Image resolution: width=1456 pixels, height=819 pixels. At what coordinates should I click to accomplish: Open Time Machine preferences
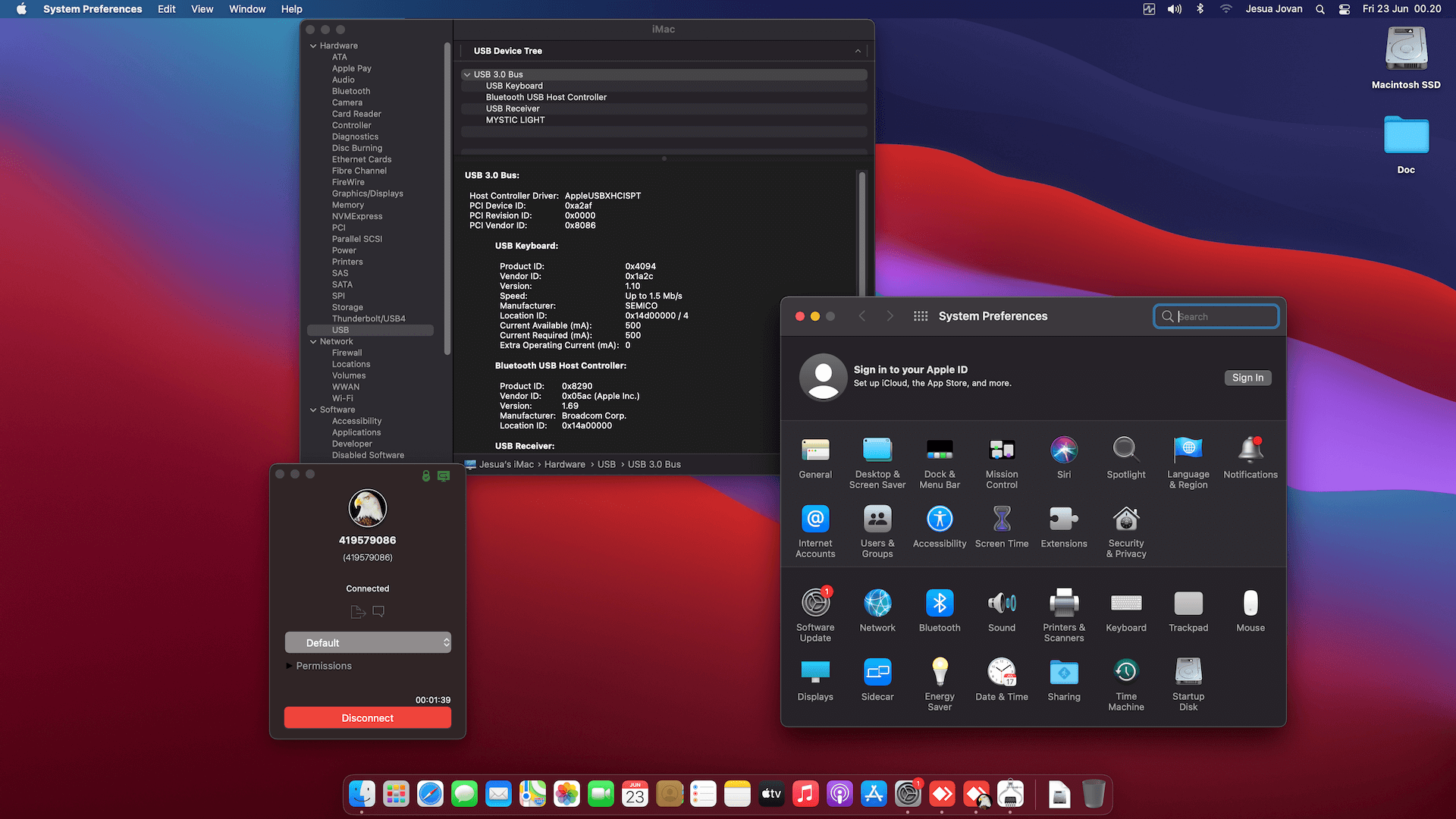coord(1125,675)
